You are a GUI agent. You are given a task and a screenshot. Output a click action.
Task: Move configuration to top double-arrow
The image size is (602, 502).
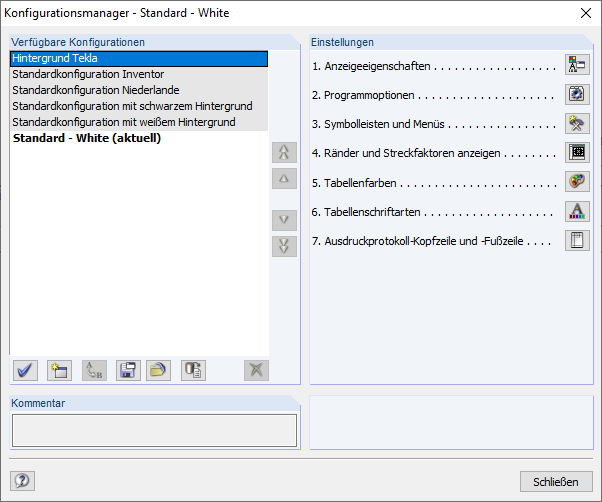coord(284,152)
